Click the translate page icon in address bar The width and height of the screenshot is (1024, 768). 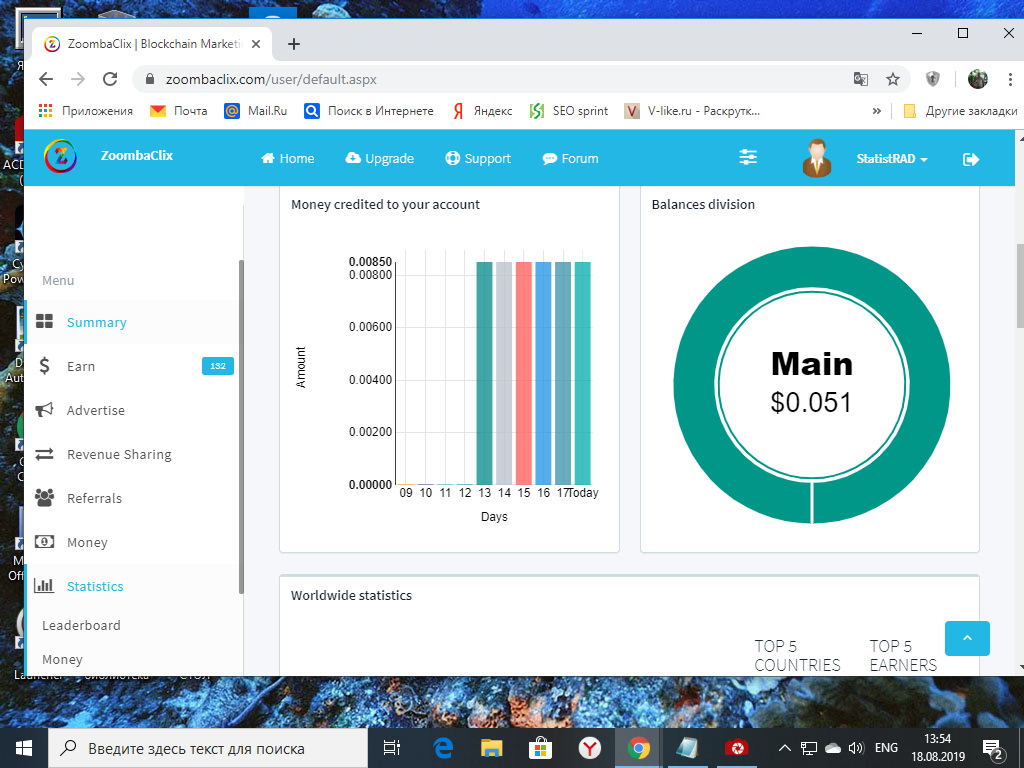click(861, 79)
